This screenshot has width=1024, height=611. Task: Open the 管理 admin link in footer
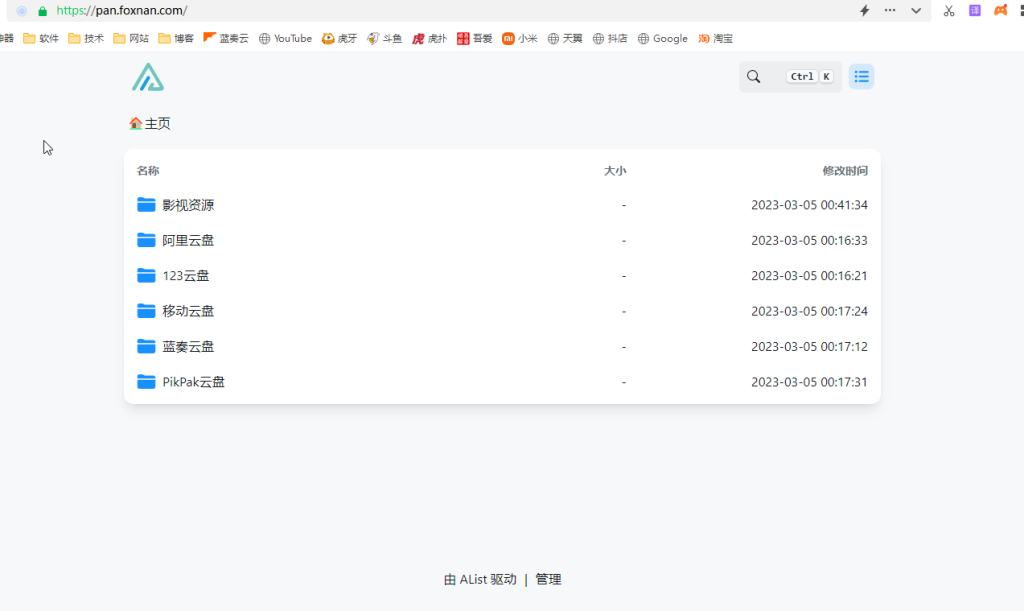click(x=548, y=580)
